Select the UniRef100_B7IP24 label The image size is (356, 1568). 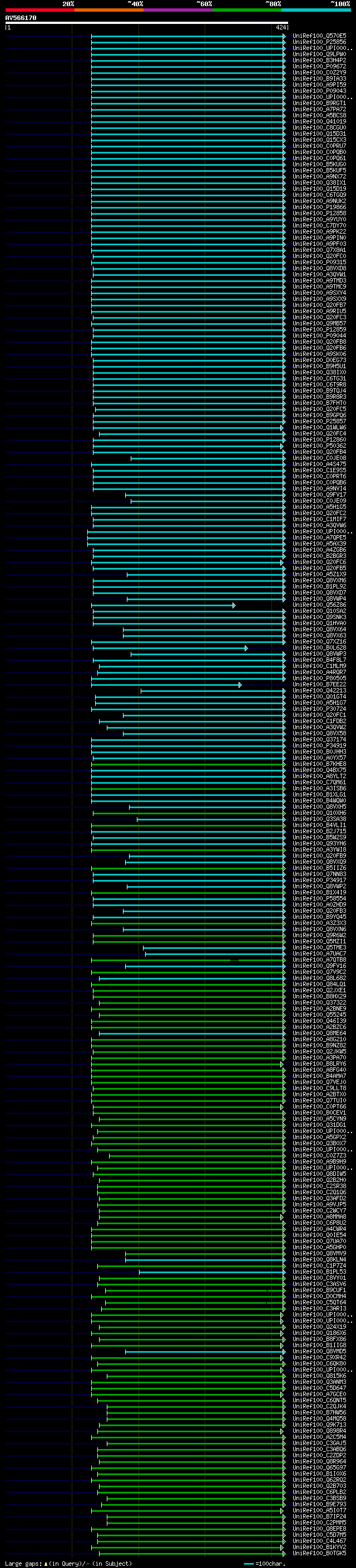pyautogui.click(x=319, y=1516)
